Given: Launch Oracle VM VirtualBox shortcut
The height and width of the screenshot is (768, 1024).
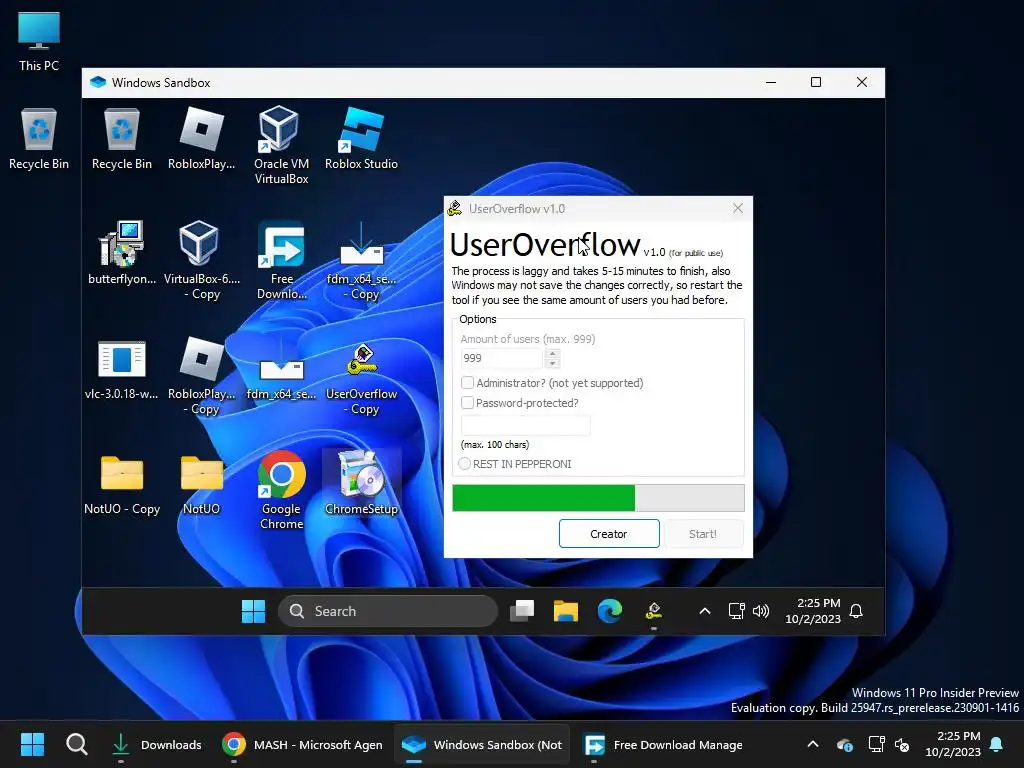Looking at the screenshot, I should click(281, 145).
